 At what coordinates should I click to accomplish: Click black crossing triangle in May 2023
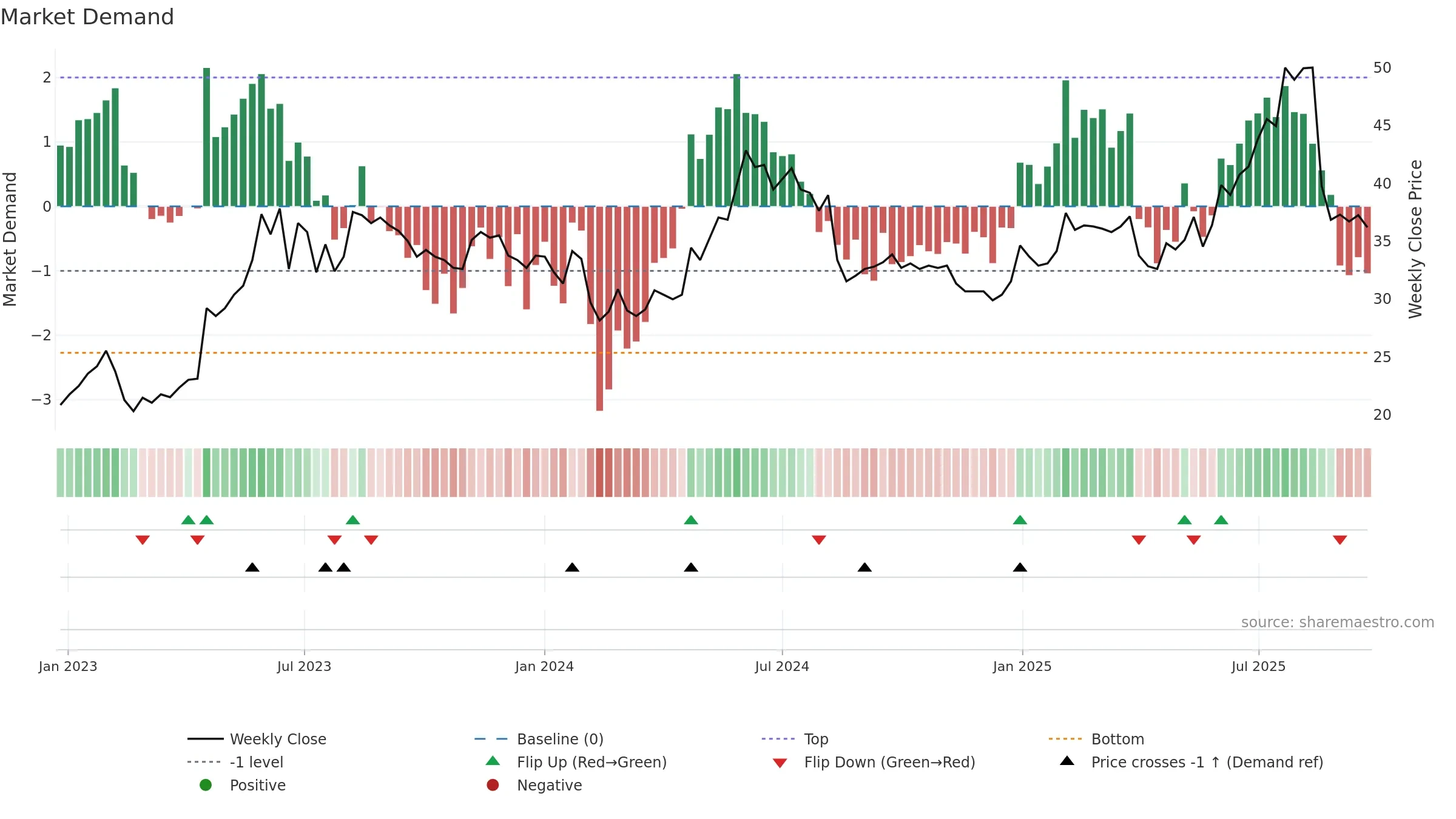tap(252, 567)
